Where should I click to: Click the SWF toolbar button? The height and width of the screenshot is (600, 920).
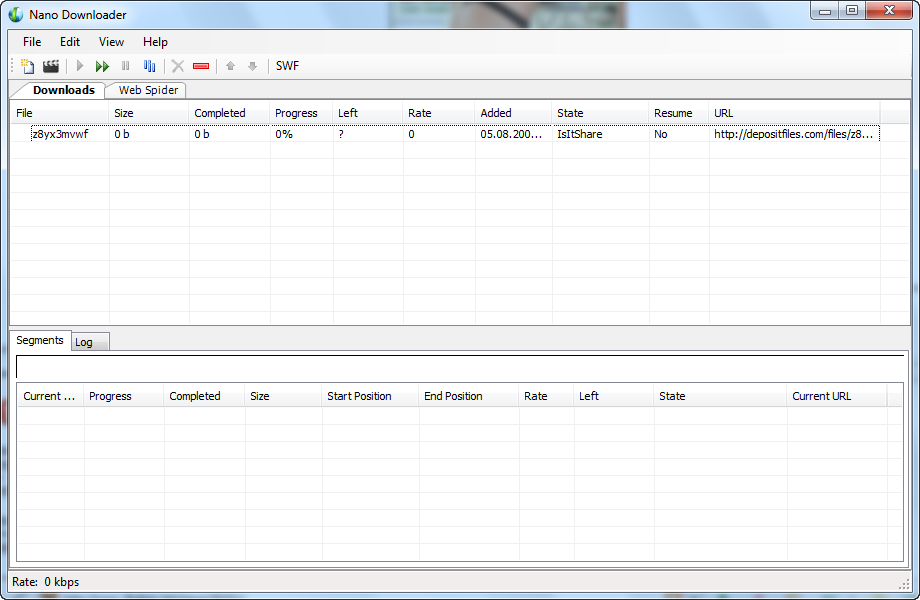pos(287,66)
